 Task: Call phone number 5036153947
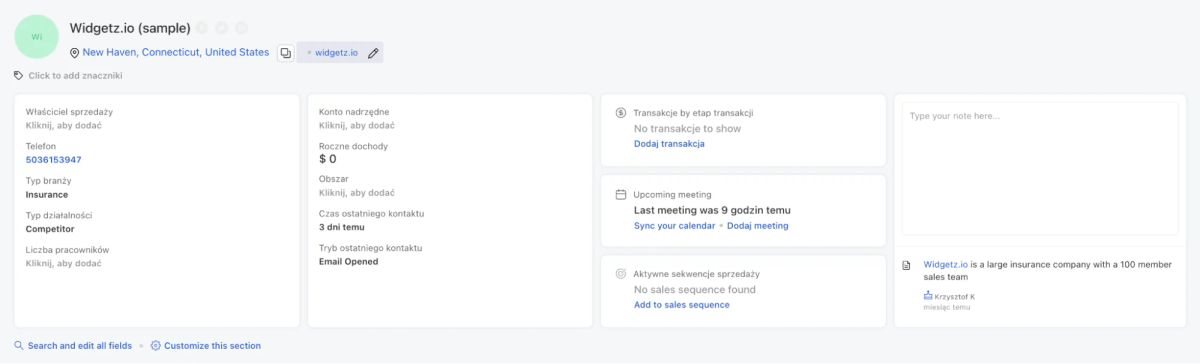tap(54, 159)
